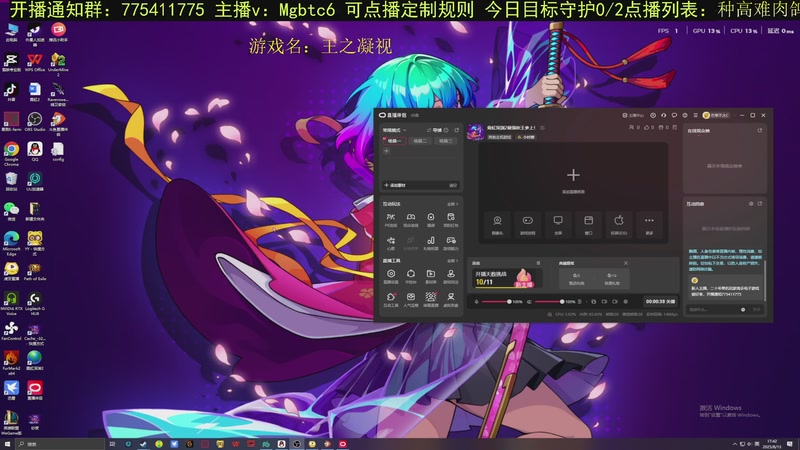Open the PK连线 interactive feature
Image resolution: width=800 pixels, height=450 pixels.
click(391, 220)
